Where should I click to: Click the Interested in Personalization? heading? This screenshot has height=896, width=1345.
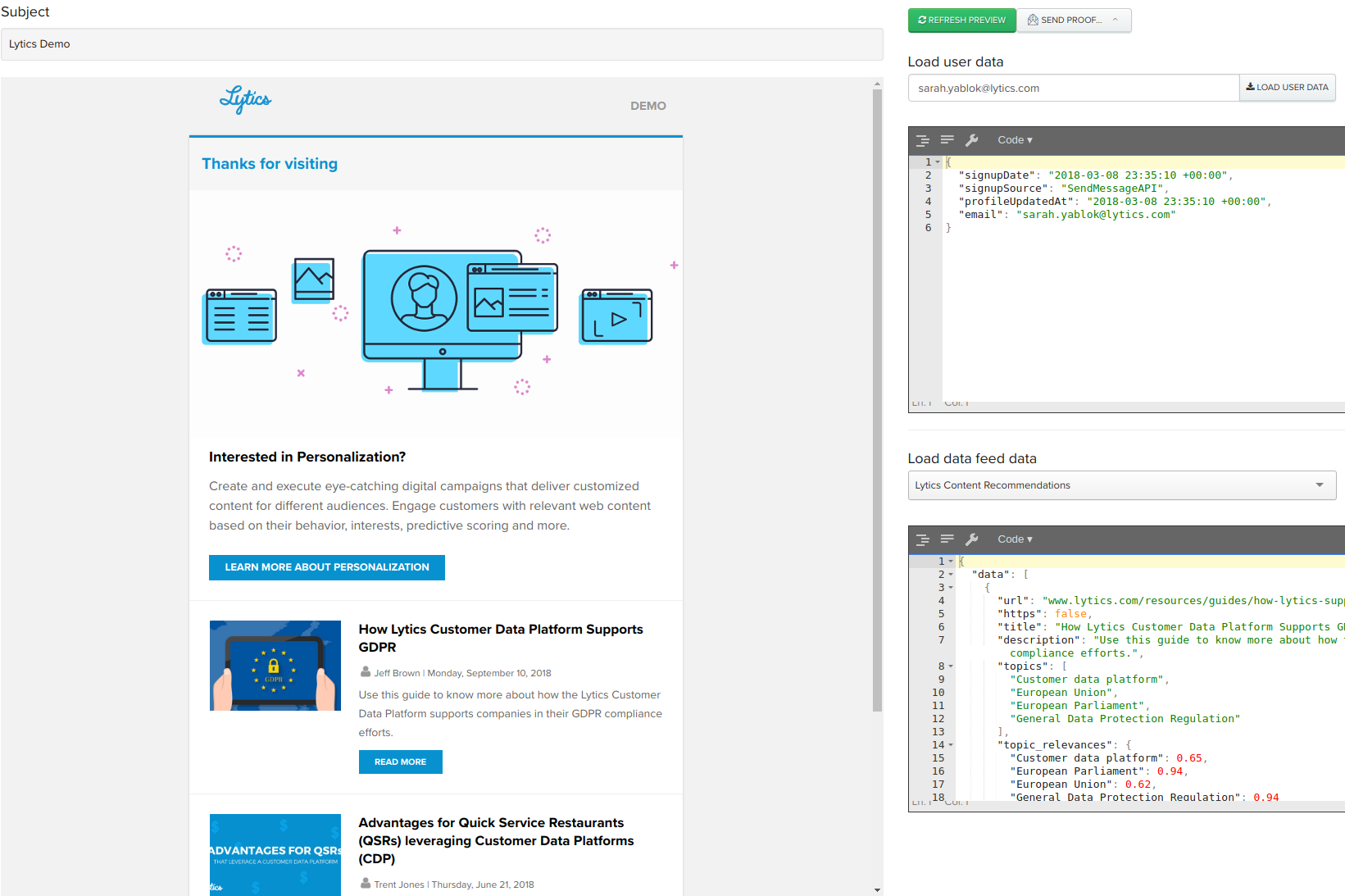(307, 457)
